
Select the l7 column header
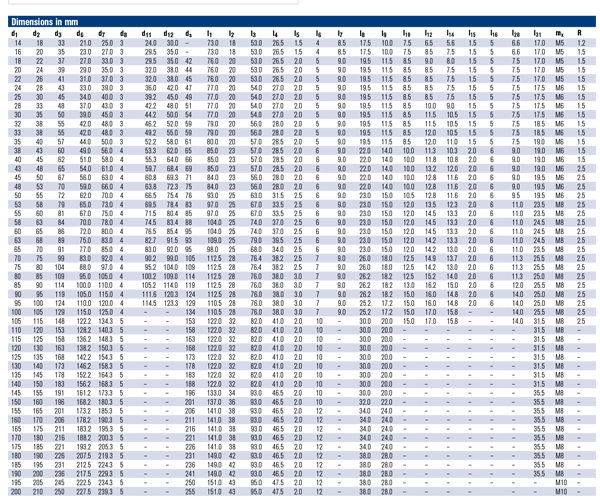(341, 35)
